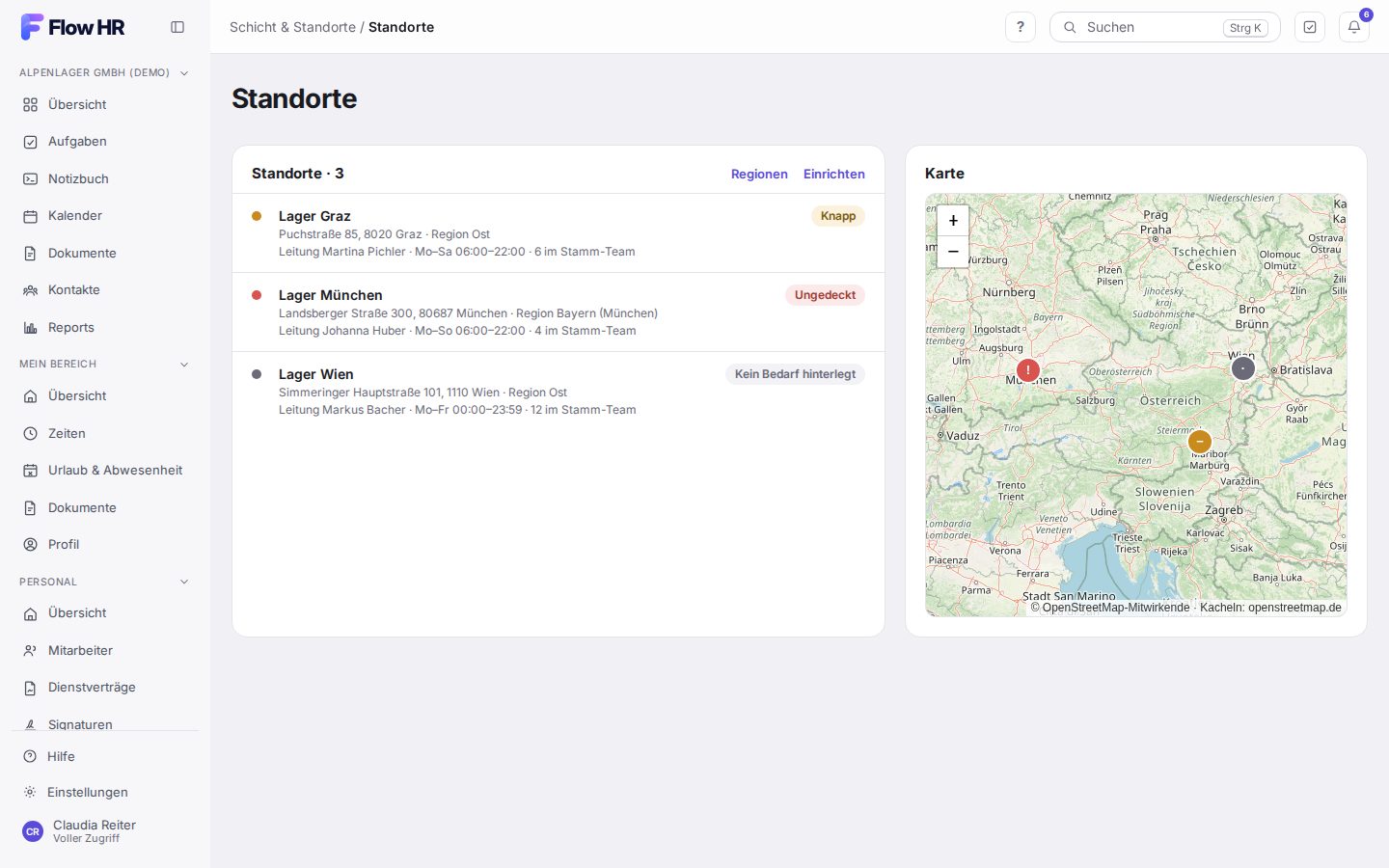Image resolution: width=1389 pixels, height=868 pixels.
Task: Click the Flow HR logo
Action: [x=73, y=27]
